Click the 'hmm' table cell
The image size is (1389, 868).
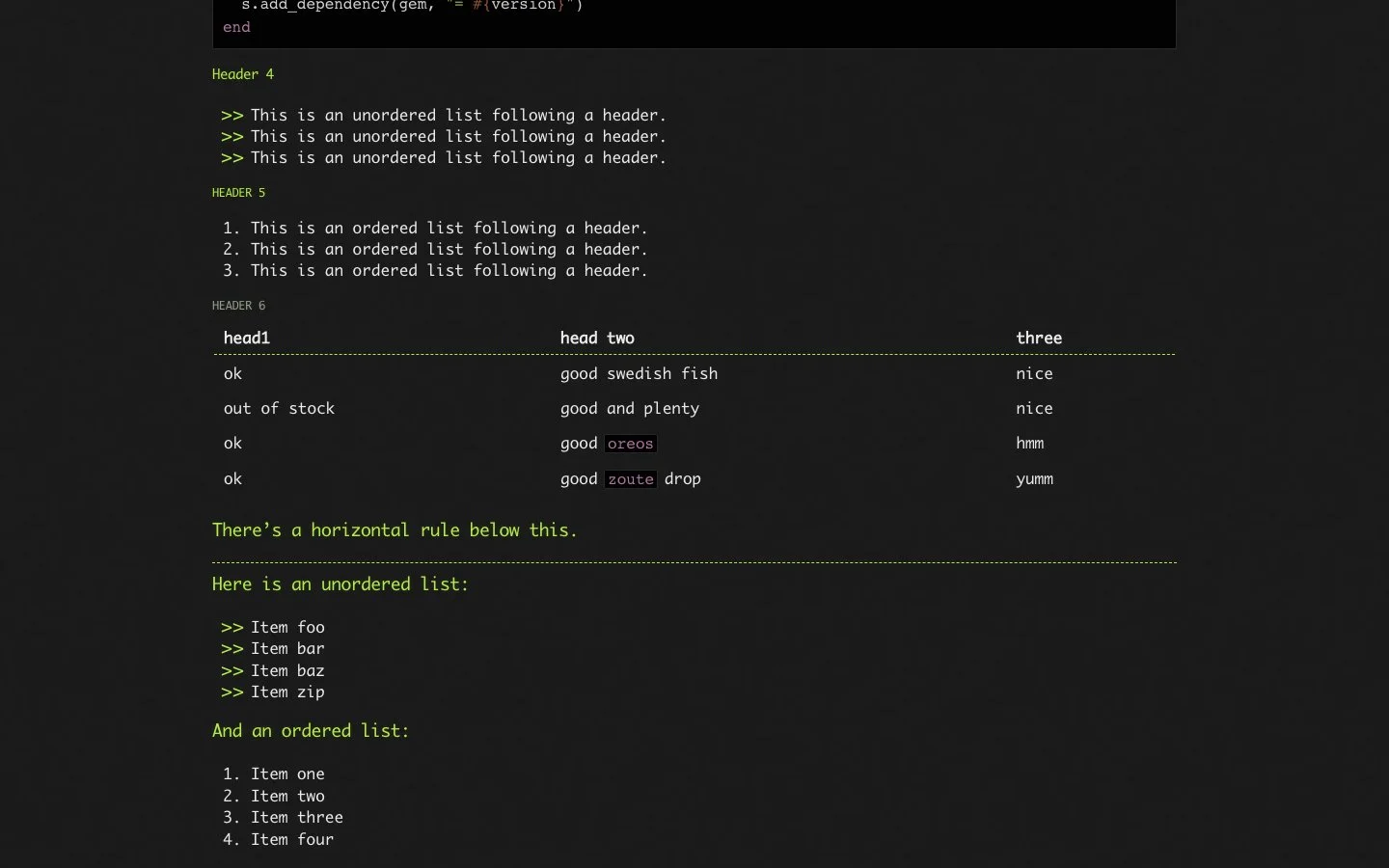(x=1030, y=444)
